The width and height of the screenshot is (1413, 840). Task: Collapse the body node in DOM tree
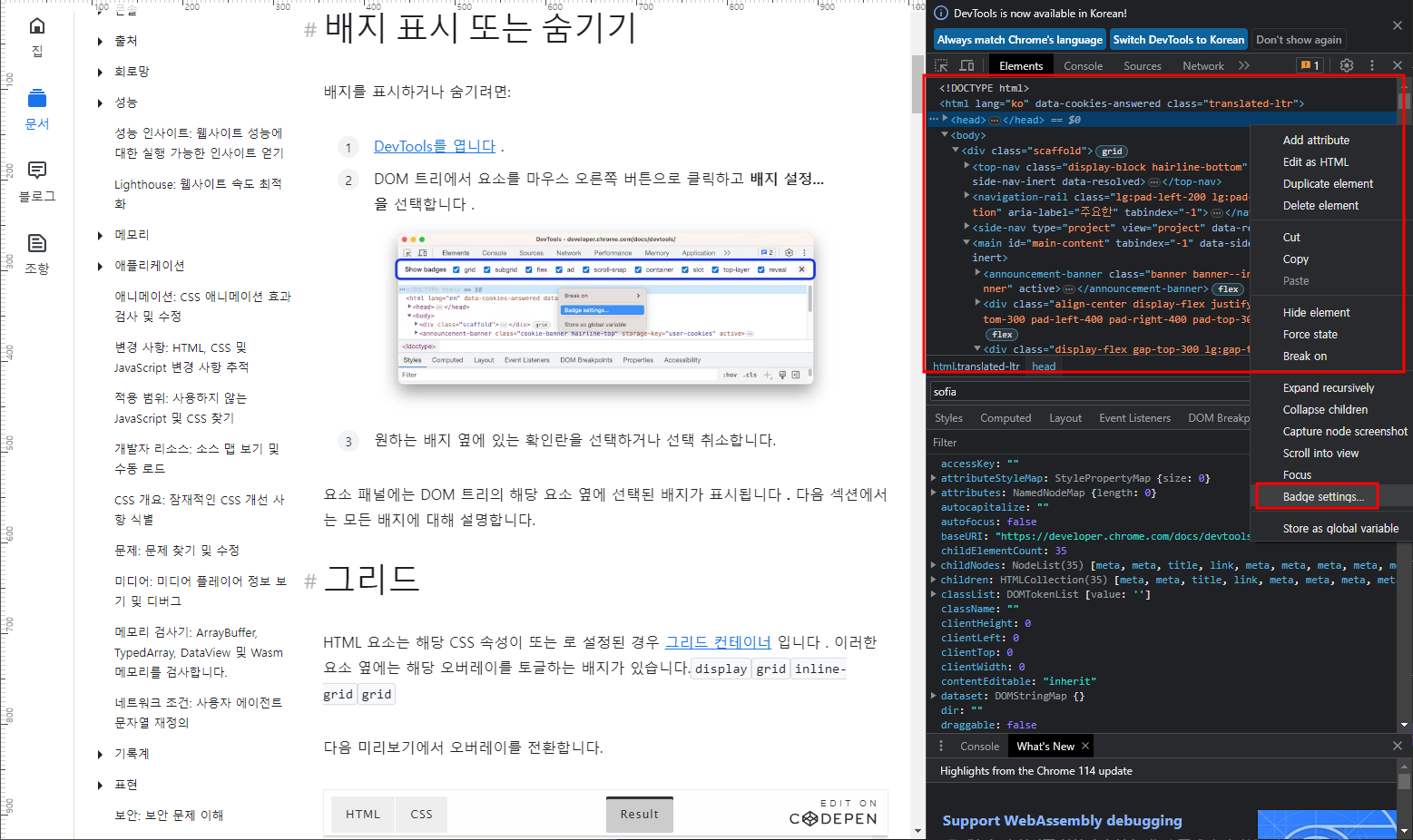[946, 134]
